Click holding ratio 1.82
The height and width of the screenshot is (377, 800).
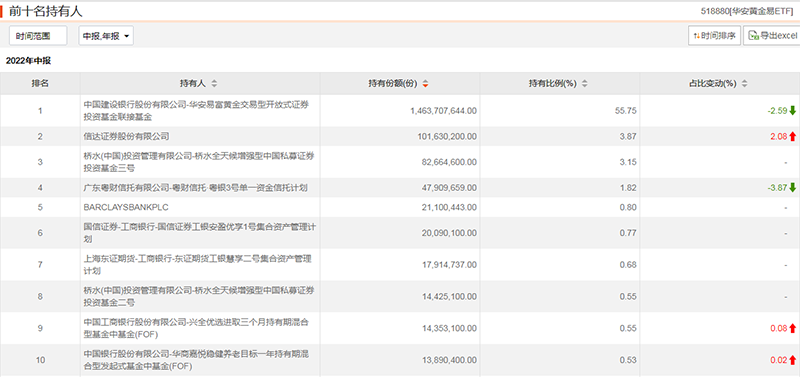(x=628, y=188)
